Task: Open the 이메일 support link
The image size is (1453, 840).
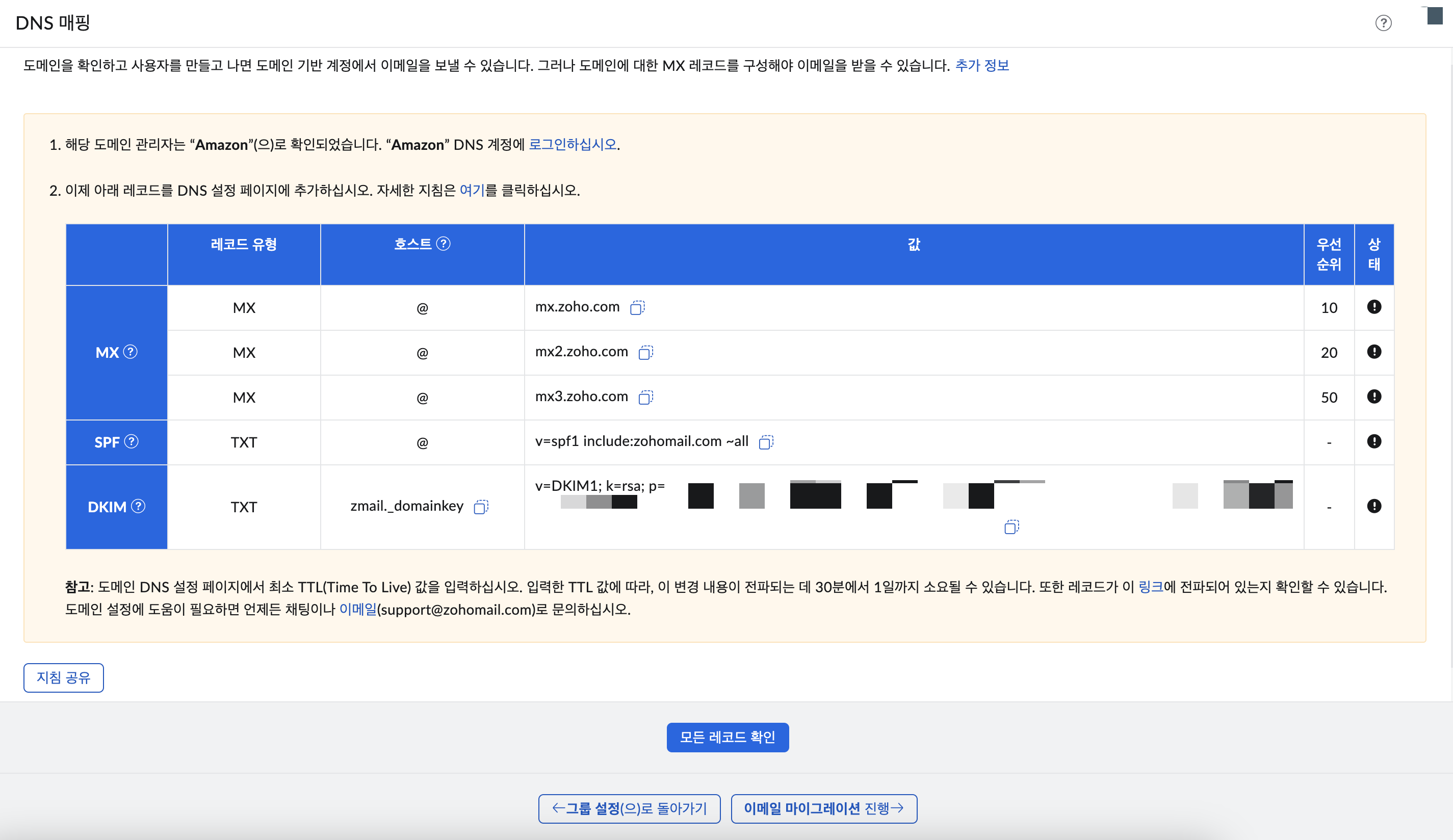Action: [357, 610]
